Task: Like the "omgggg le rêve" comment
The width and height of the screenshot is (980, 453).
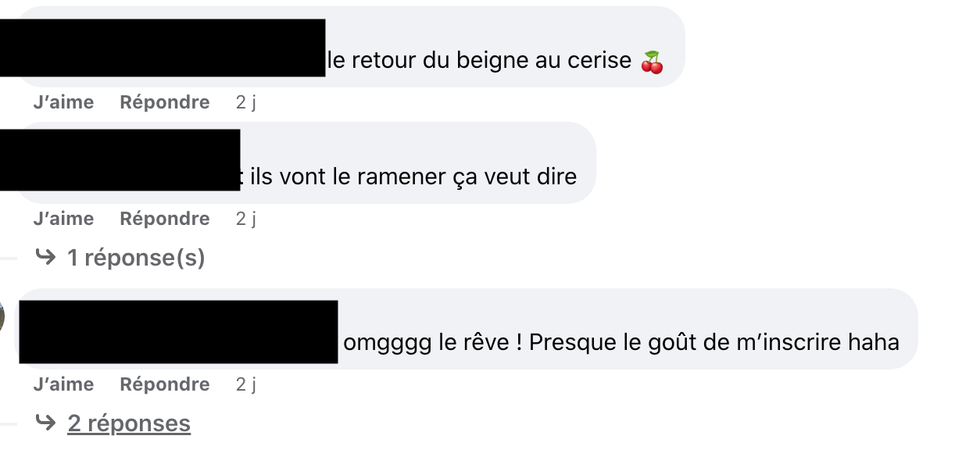Action: [x=64, y=384]
